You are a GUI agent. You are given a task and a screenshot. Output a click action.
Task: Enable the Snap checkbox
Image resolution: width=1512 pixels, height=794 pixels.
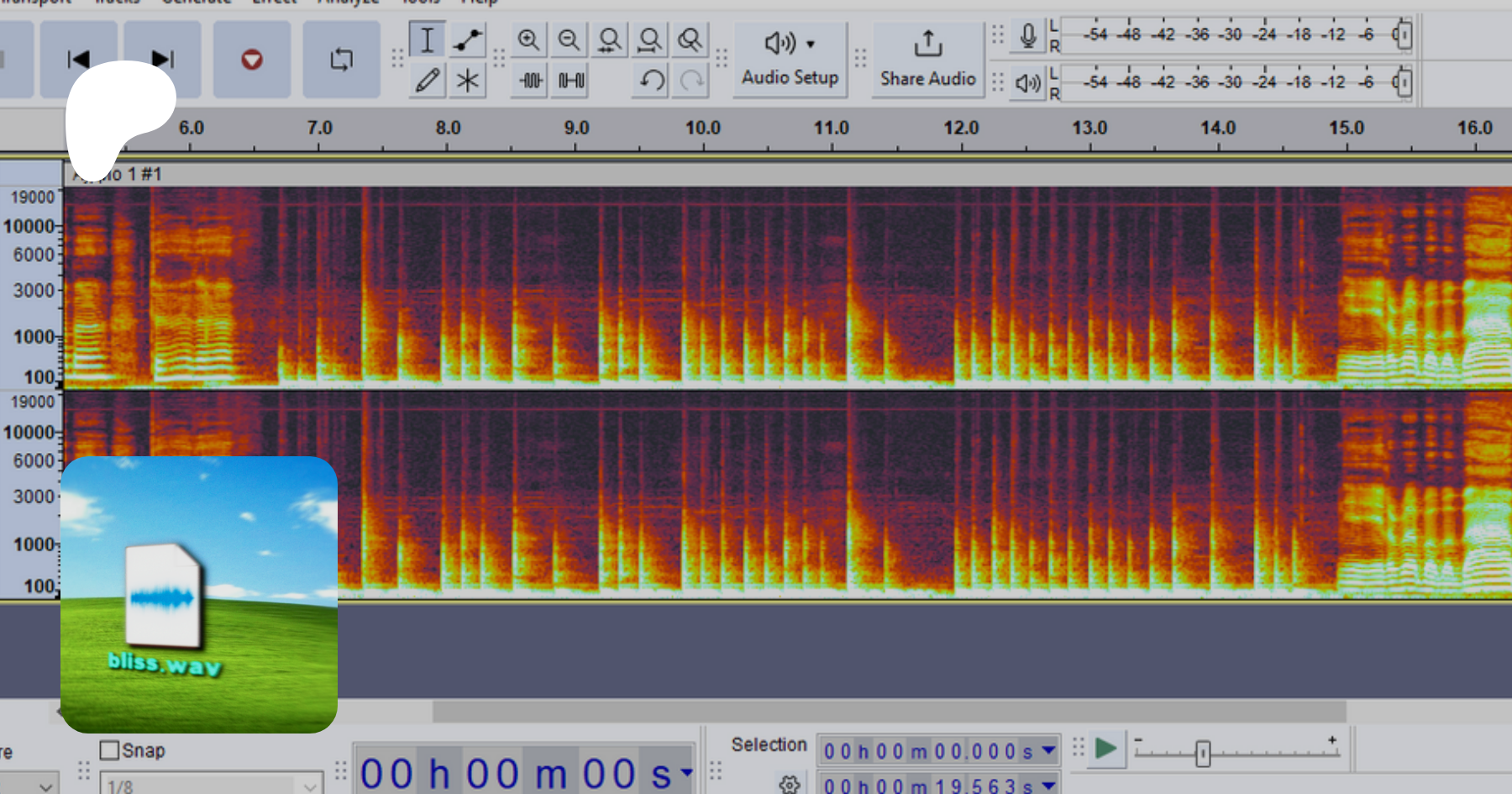[109, 749]
